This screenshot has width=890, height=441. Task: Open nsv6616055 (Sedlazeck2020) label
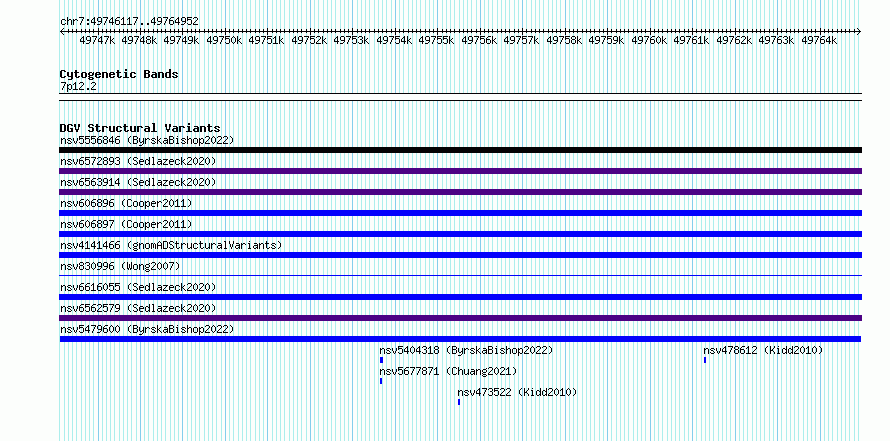[138, 287]
